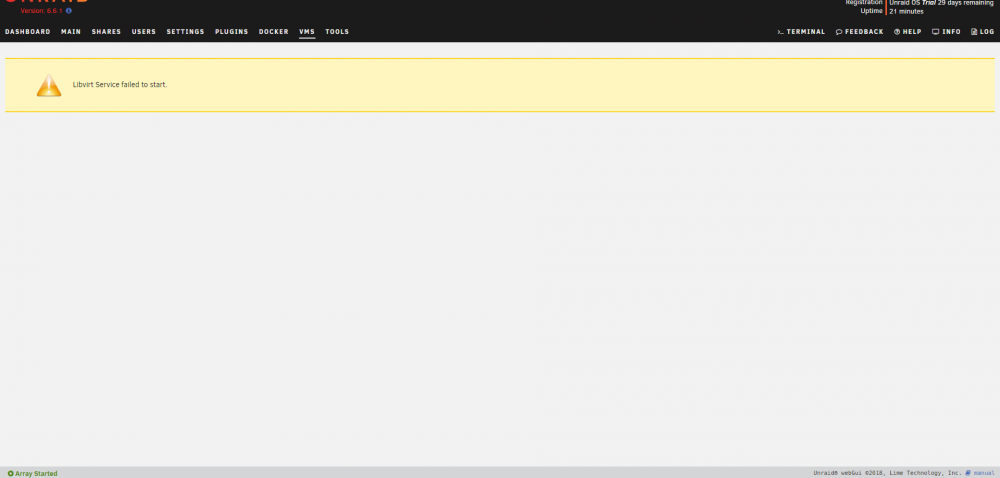Open the Feedback dialog
This screenshot has width=1000, height=478.
[860, 32]
